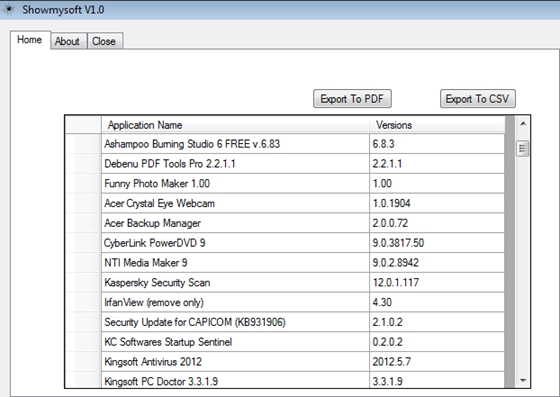The image size is (560, 397).
Task: Select Kingsoft PC Doctor 3.3.1.9 name cell
Action: [235, 381]
